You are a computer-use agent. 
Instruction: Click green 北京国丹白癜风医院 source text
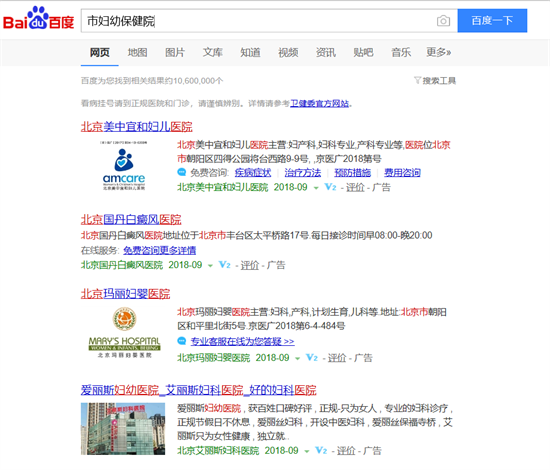click(122, 265)
